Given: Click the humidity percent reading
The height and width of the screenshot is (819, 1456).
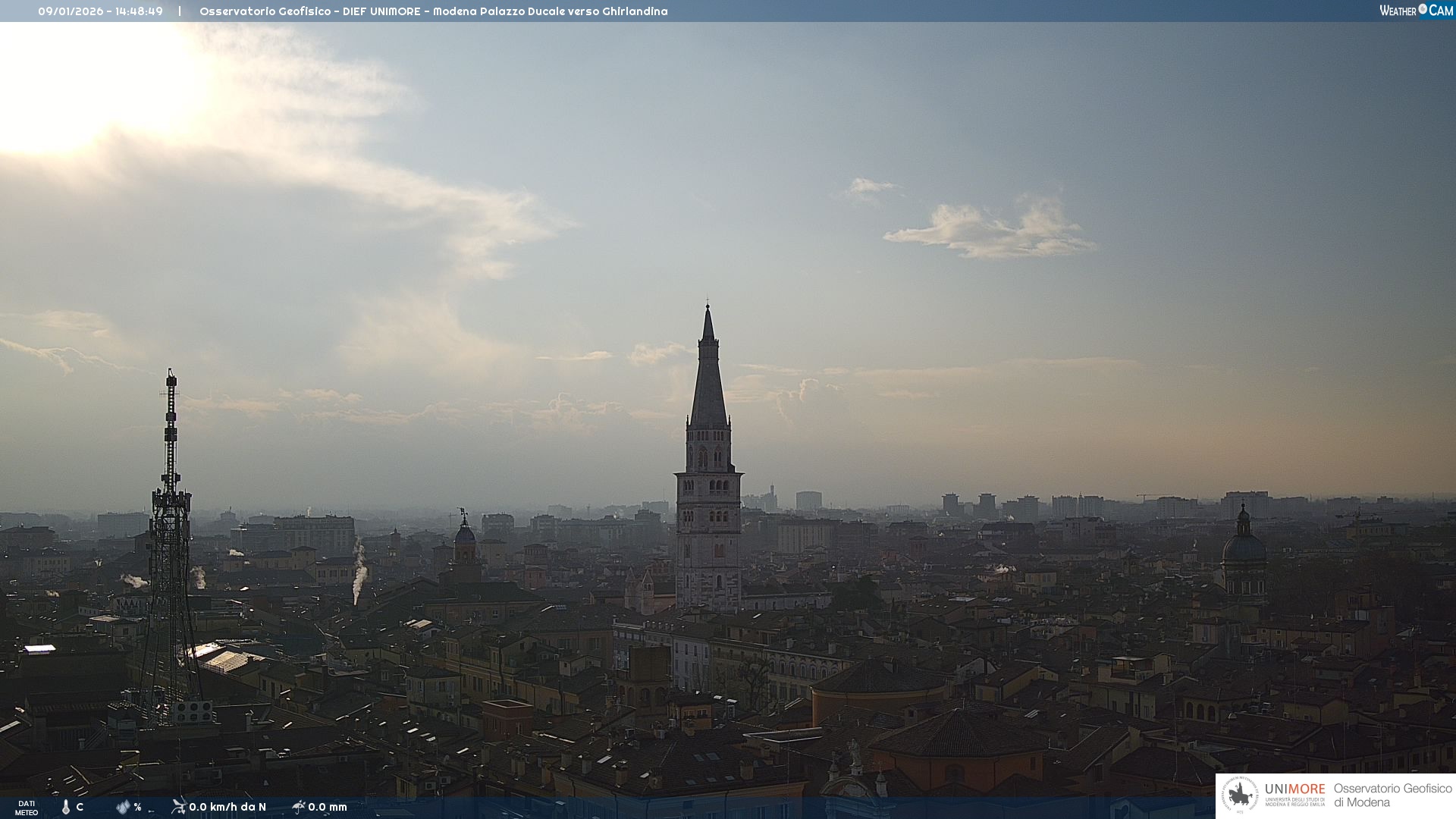Looking at the screenshot, I should [137, 807].
